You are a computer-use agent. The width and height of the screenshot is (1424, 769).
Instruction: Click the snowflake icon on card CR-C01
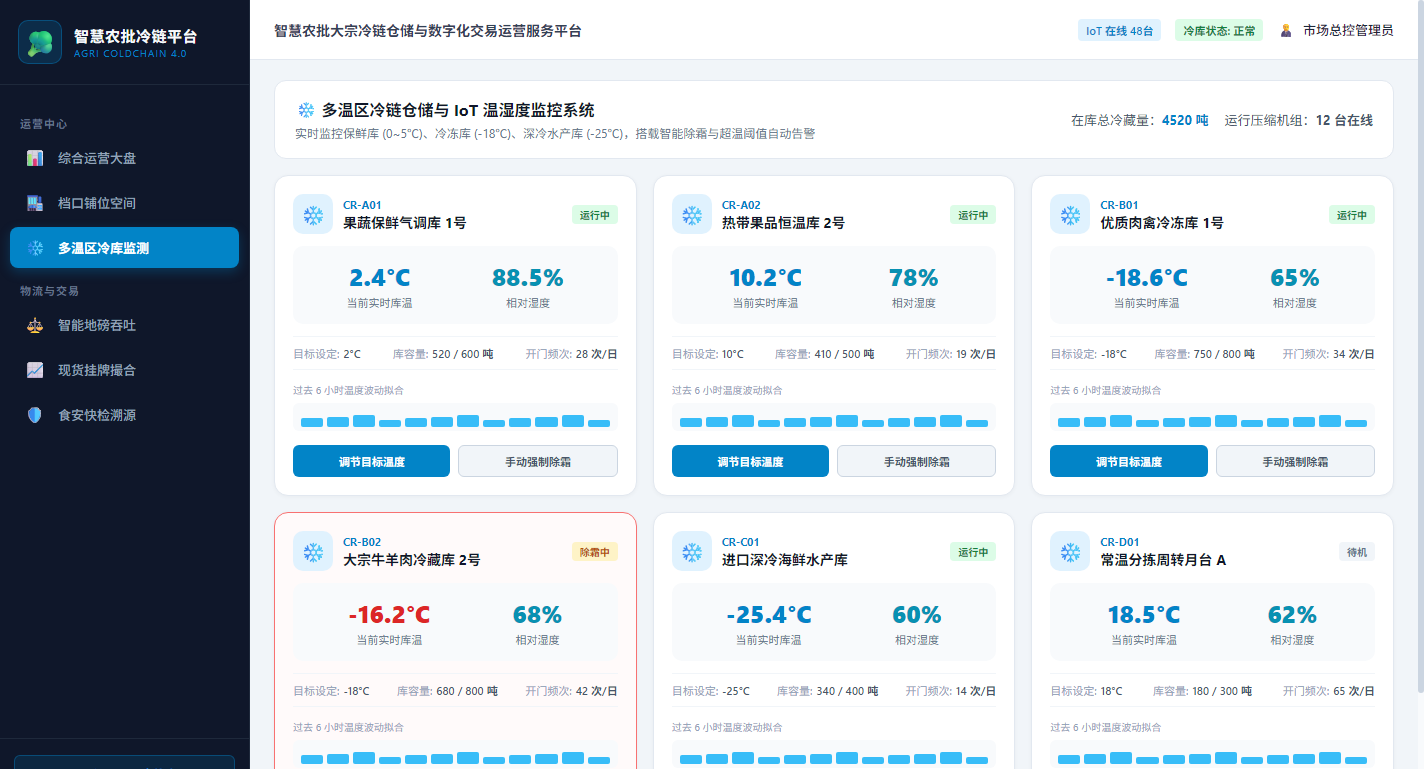click(692, 551)
